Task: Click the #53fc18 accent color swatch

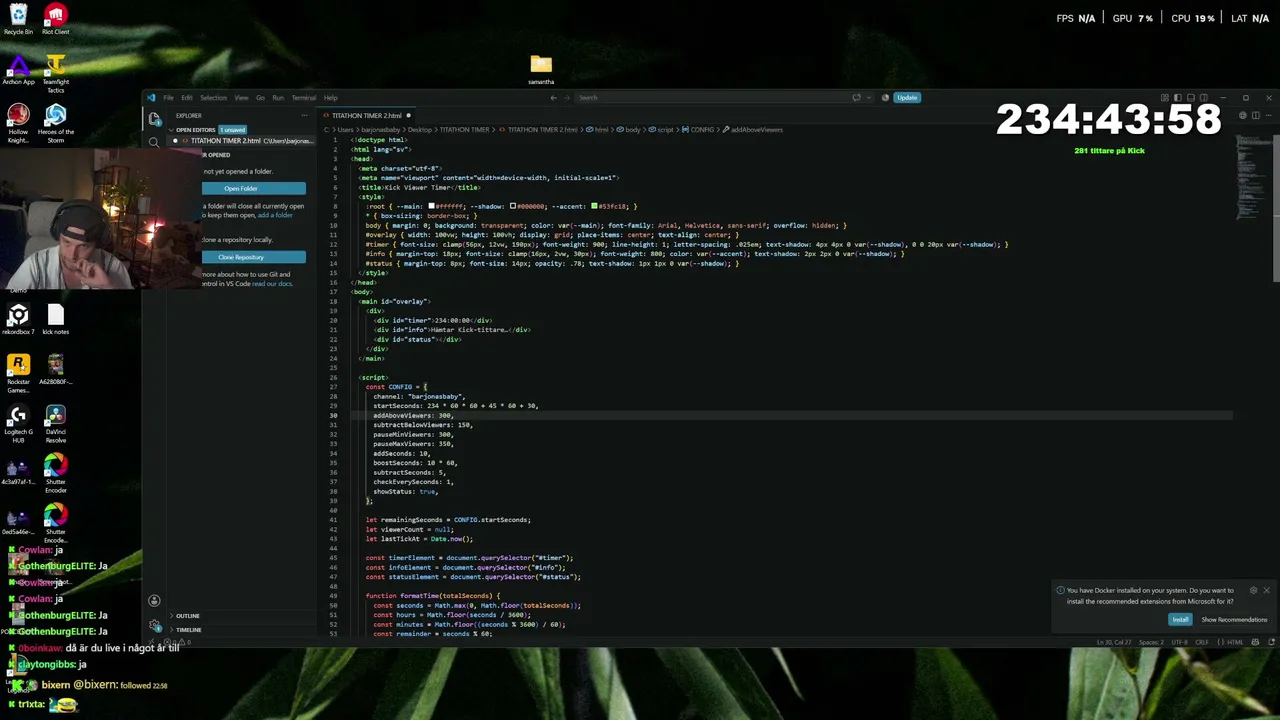Action: pyautogui.click(x=594, y=207)
